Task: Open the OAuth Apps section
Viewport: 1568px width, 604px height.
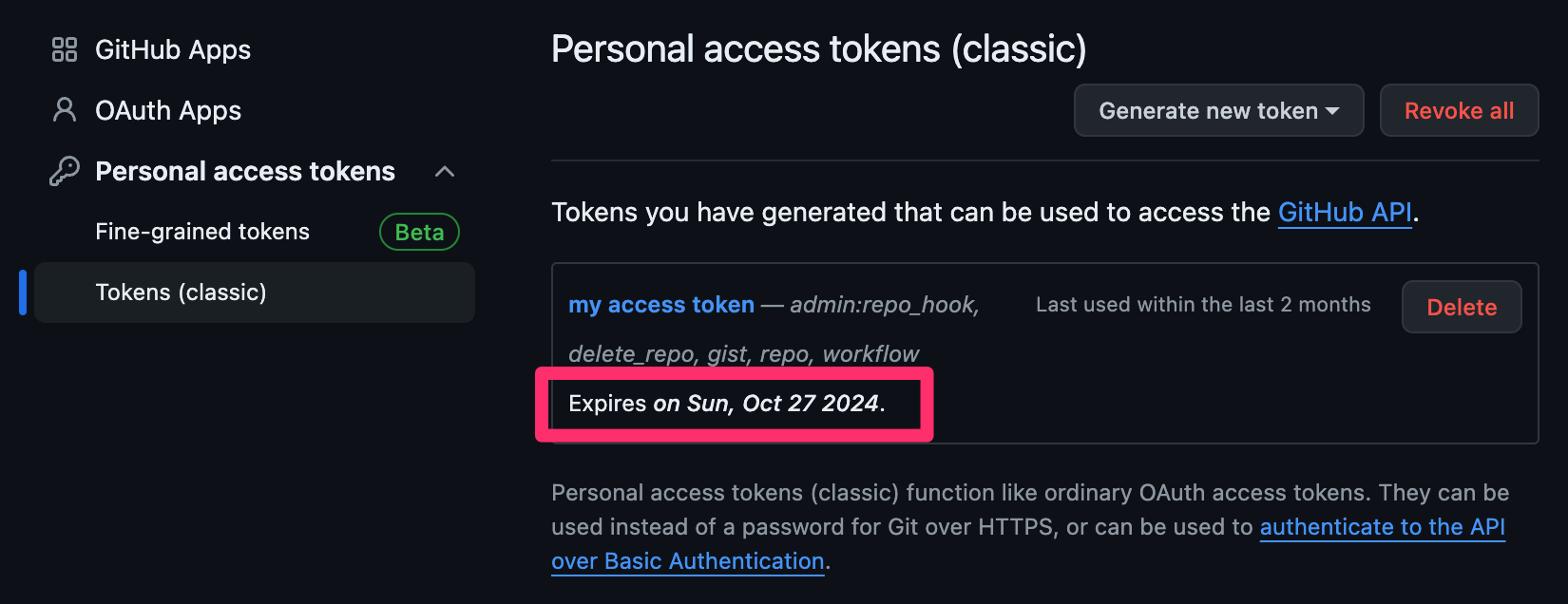Action: tap(167, 110)
